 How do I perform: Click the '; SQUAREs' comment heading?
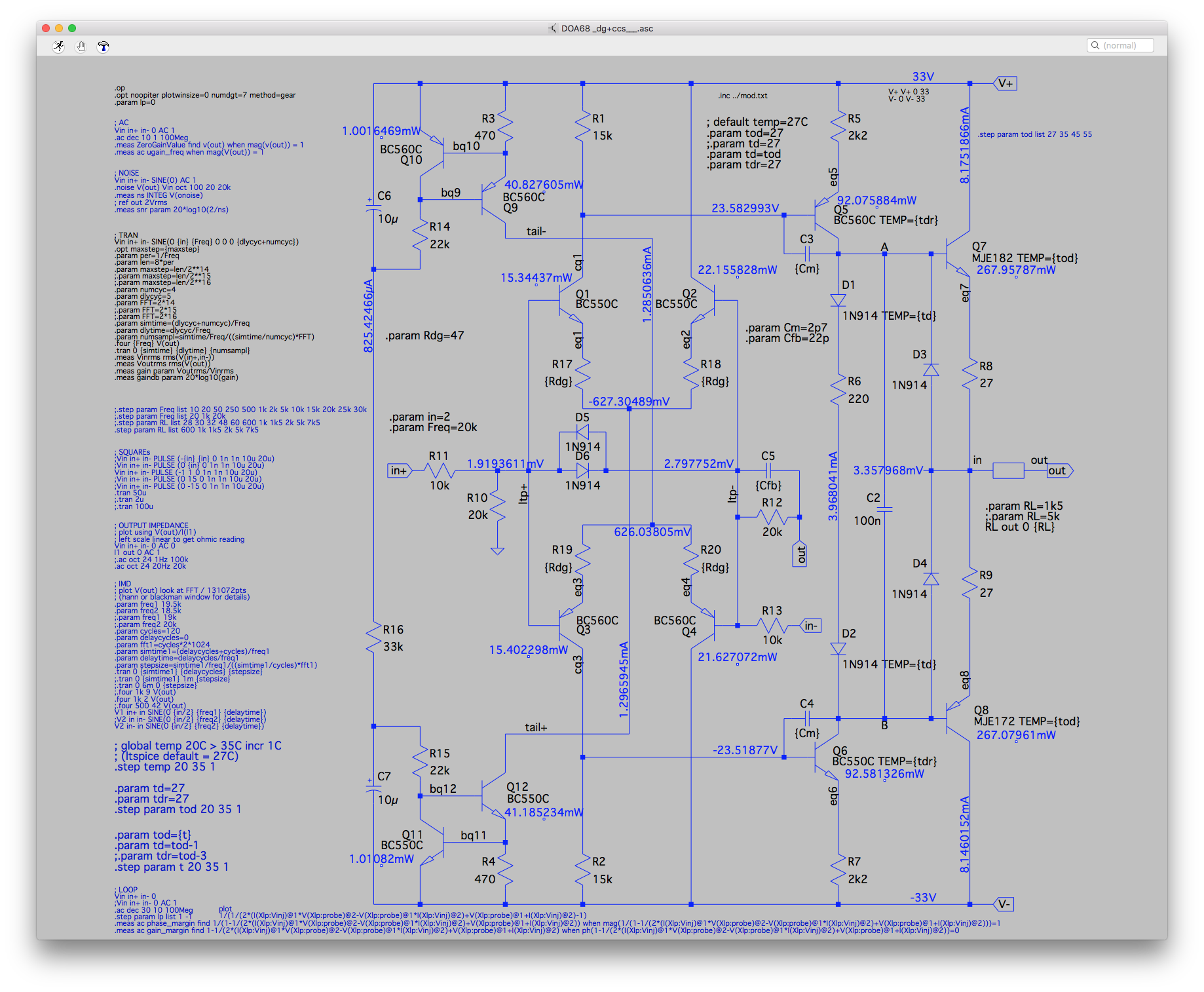(x=133, y=452)
